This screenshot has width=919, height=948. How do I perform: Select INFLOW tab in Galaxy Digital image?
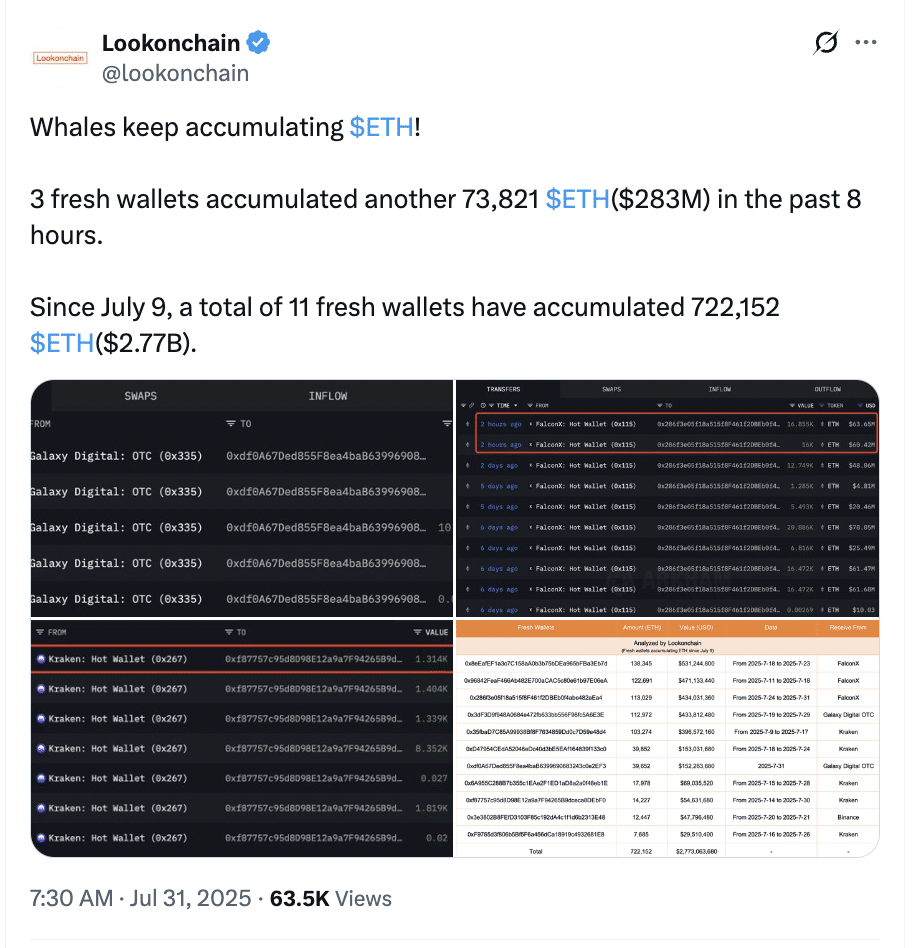click(328, 396)
